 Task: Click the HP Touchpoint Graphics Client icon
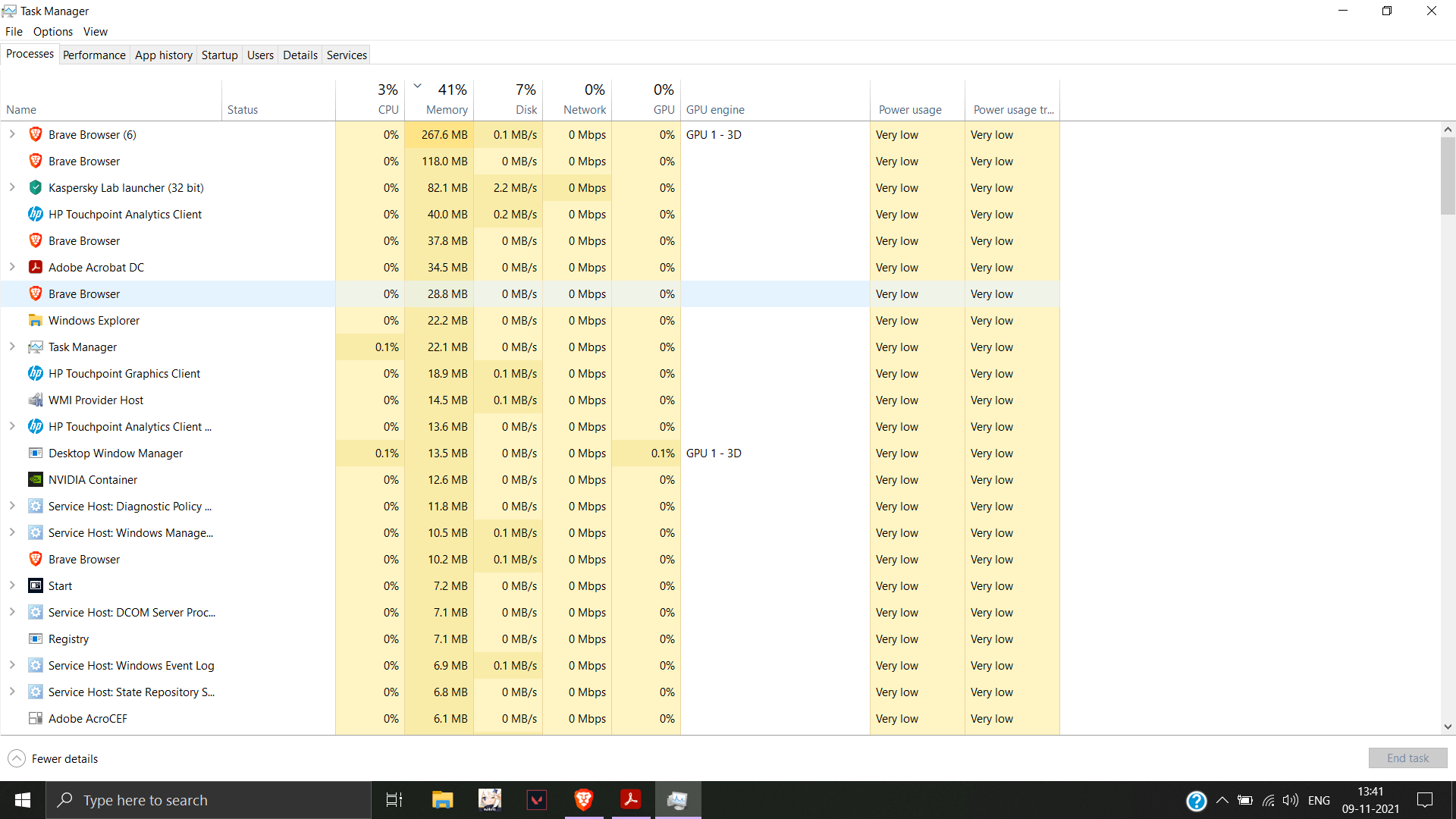click(x=36, y=373)
